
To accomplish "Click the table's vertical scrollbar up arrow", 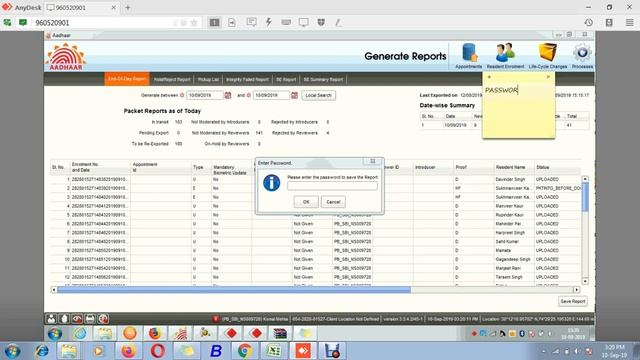I will pyautogui.click(x=585, y=179).
